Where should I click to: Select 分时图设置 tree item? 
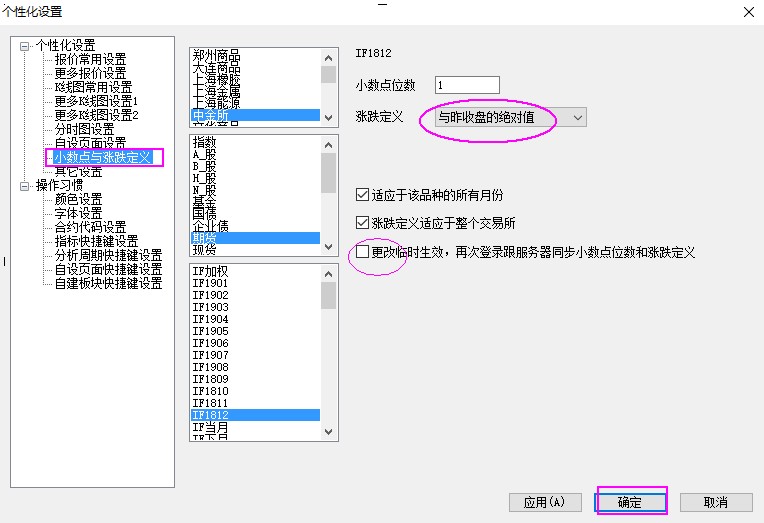click(x=84, y=129)
